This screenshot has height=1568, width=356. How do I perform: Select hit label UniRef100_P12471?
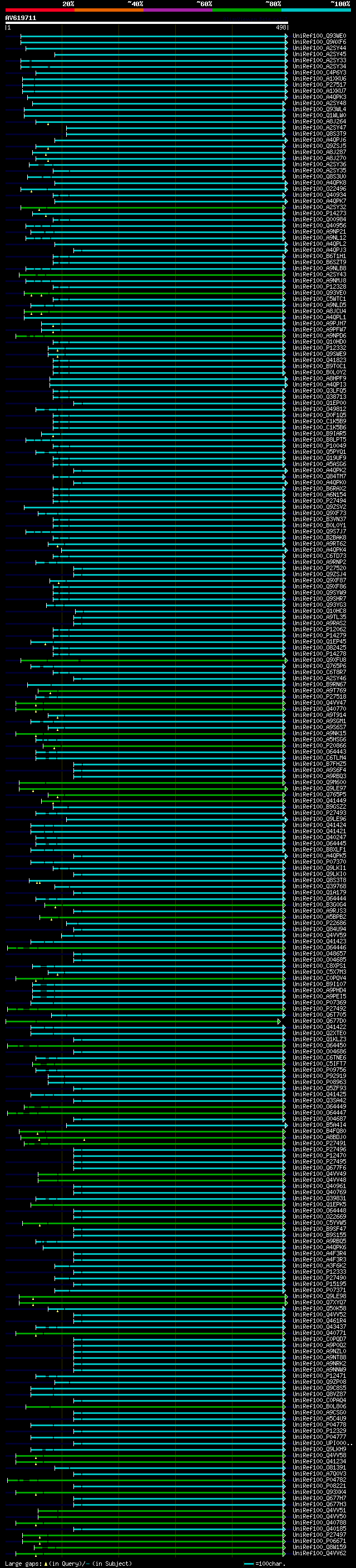319,1375
